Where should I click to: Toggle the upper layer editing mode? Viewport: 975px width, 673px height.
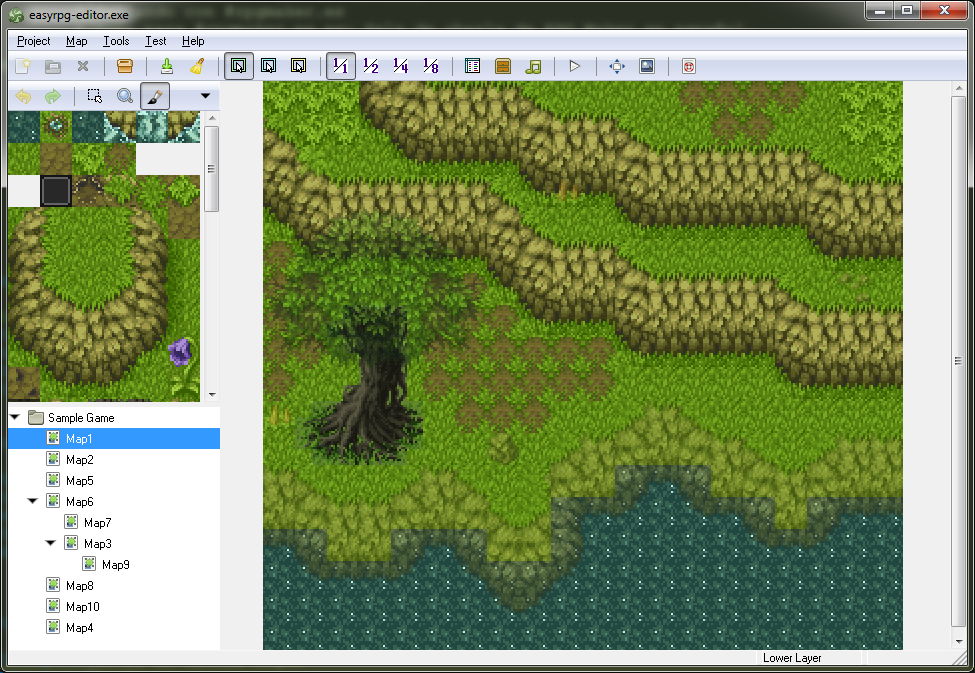[268, 66]
